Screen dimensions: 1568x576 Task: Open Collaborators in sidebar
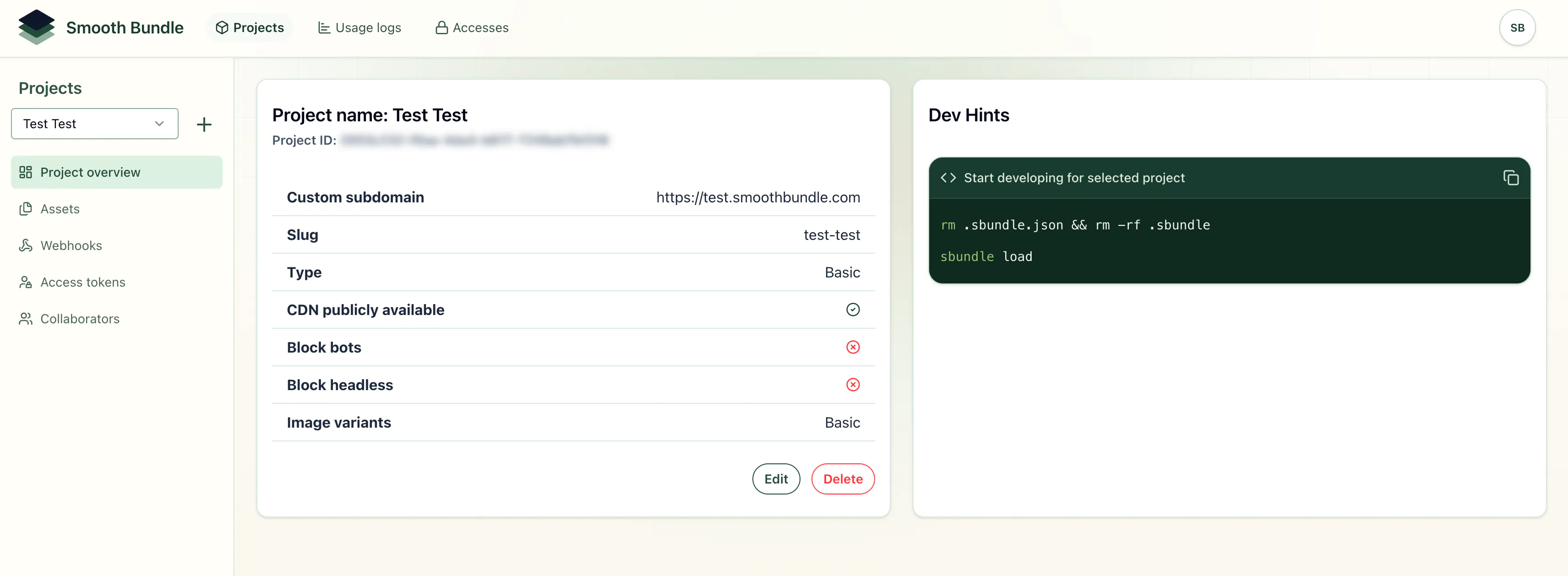click(x=116, y=318)
